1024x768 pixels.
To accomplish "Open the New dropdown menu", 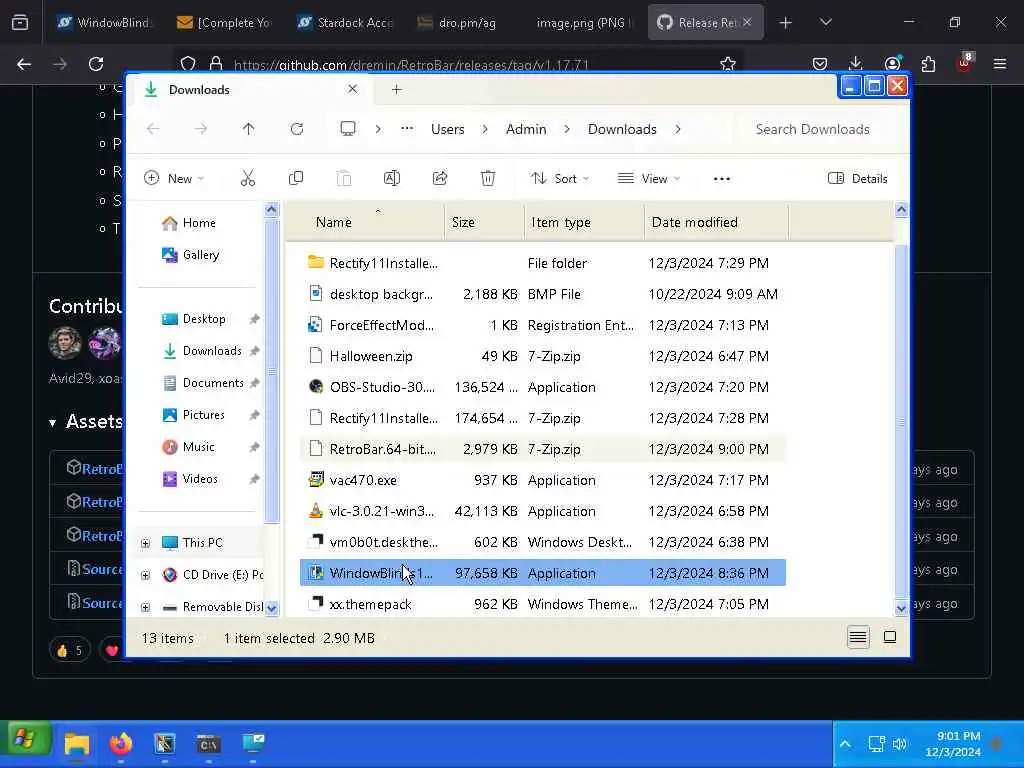I will (x=174, y=178).
